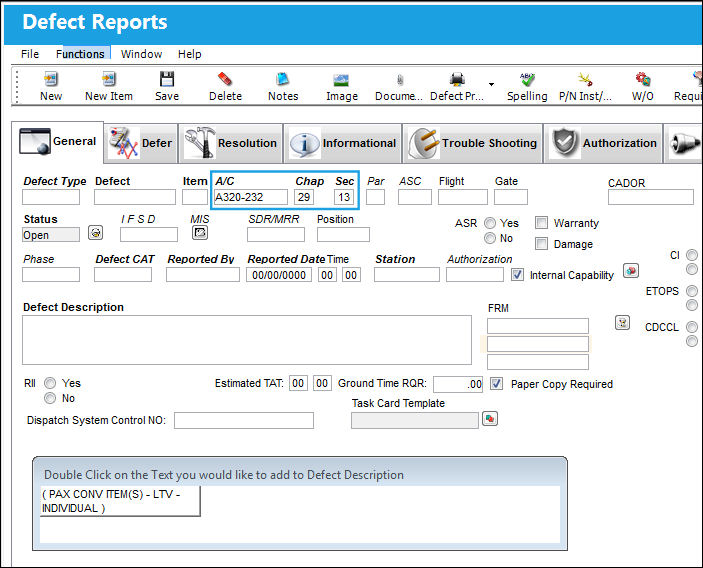Click the New Item toolbar icon
Screen dimensions: 703x568
coord(108,79)
